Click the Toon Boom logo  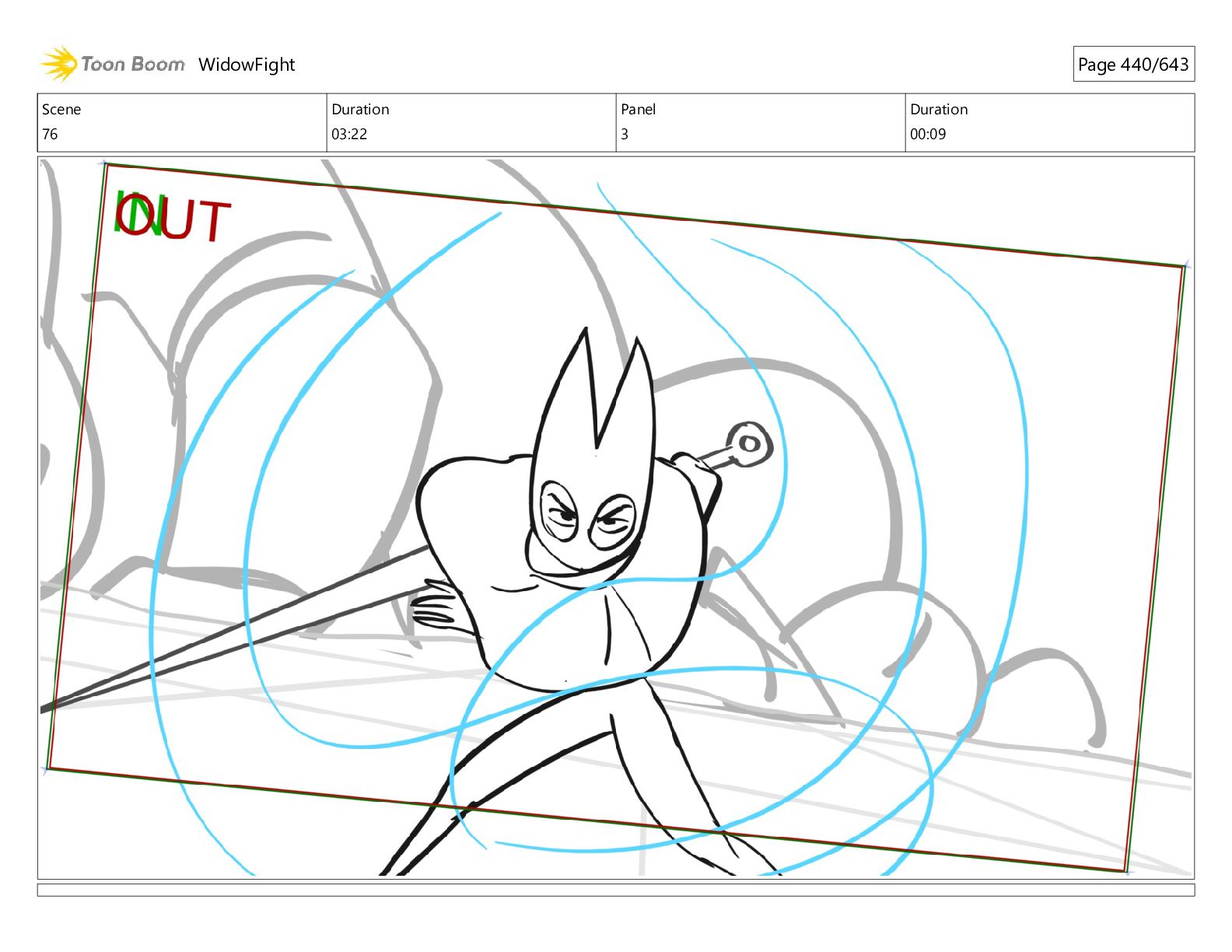coord(113,64)
